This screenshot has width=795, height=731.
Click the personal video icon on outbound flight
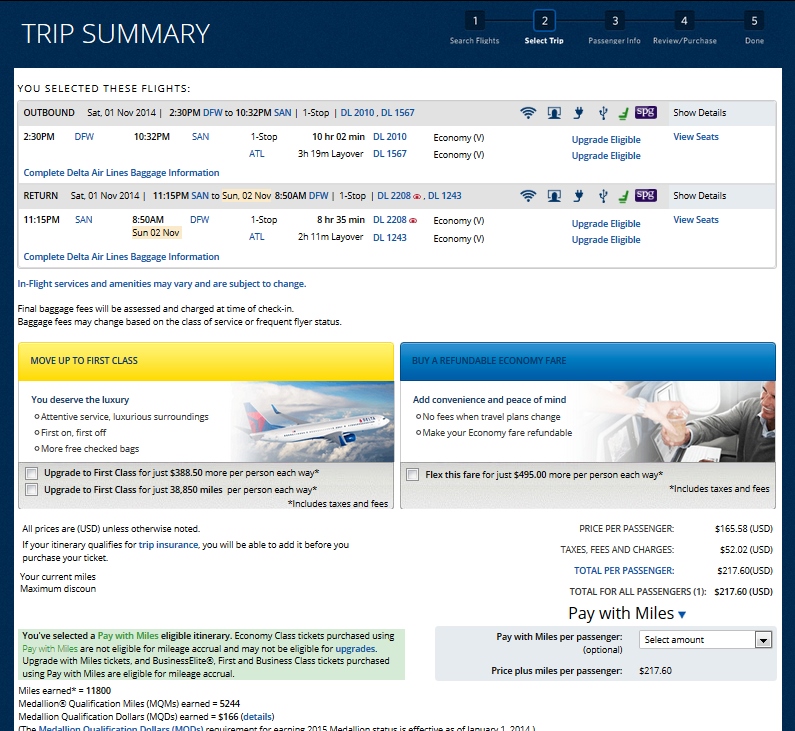(x=554, y=113)
